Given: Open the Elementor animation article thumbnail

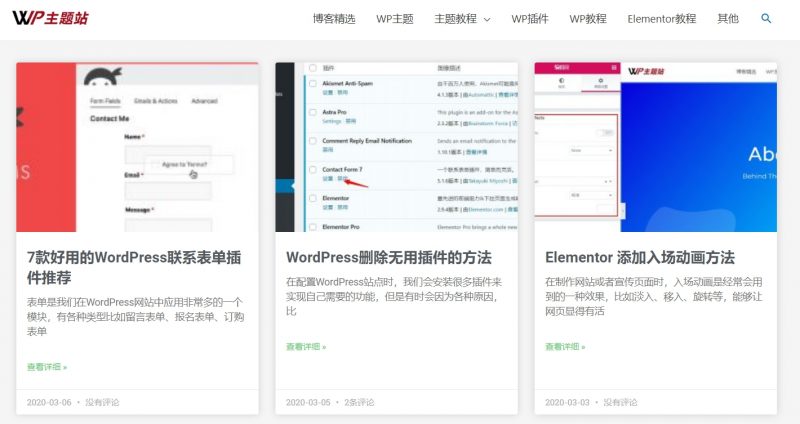Looking at the screenshot, I should (656, 147).
